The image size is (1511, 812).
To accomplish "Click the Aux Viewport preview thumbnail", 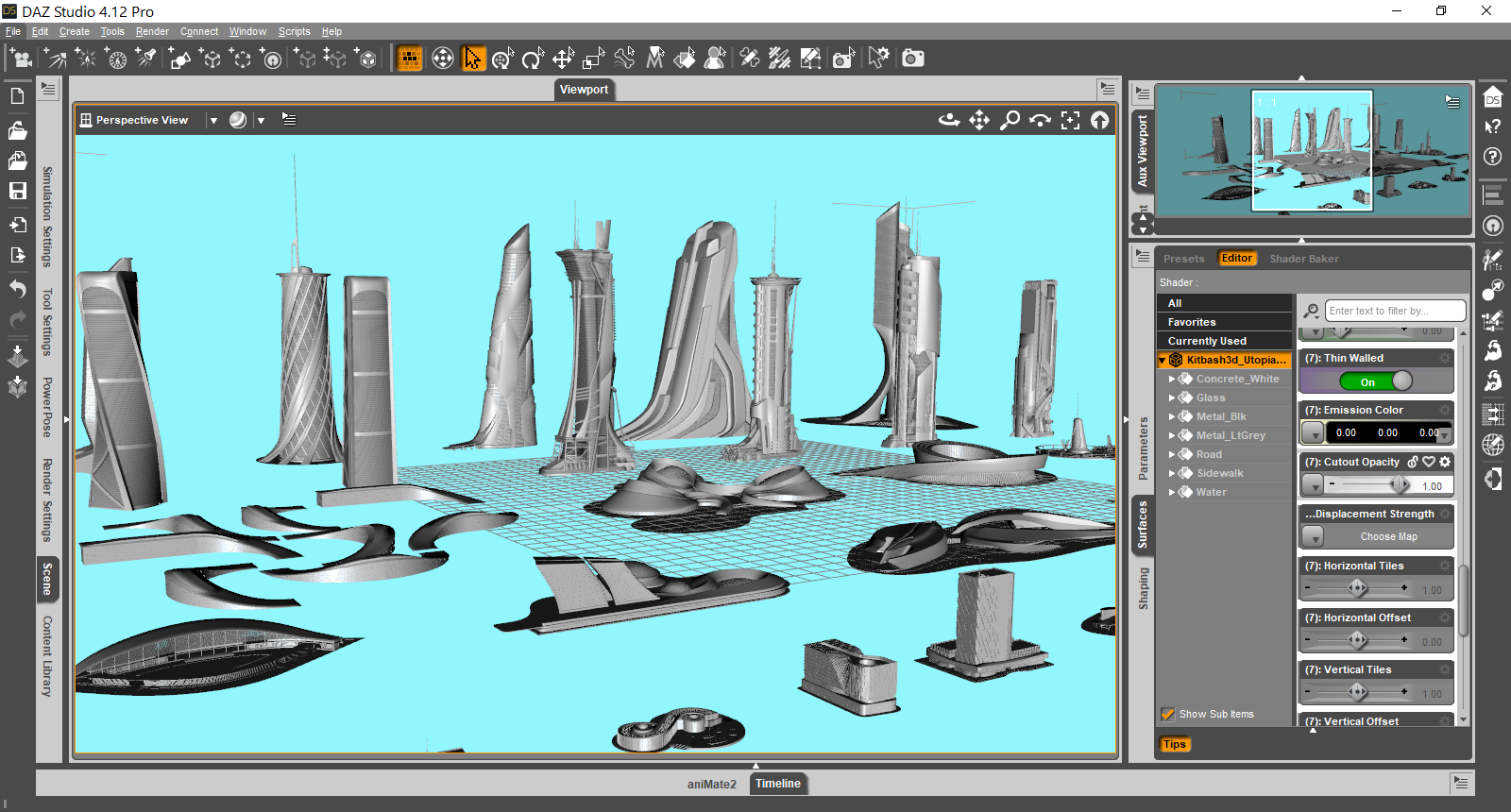I will [1313, 151].
